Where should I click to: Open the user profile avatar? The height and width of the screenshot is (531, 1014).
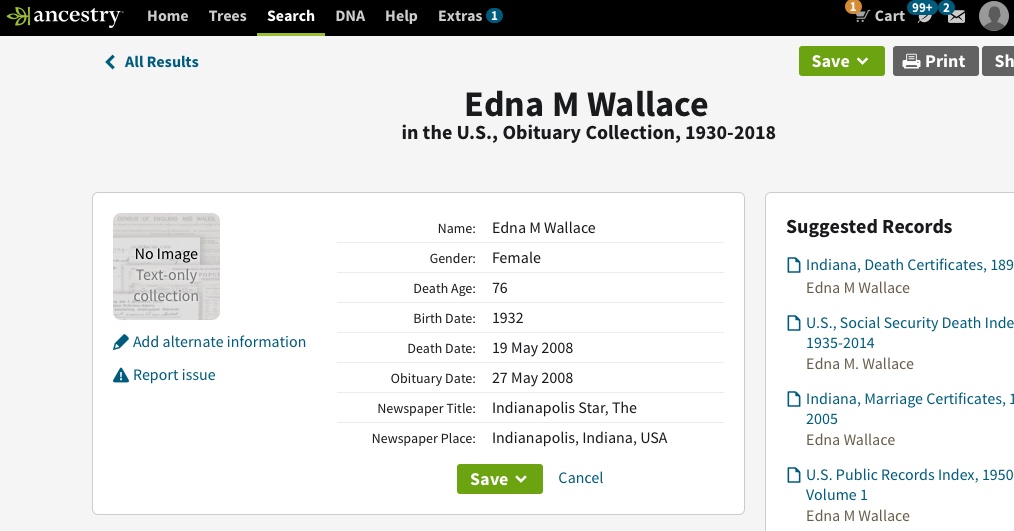(x=994, y=16)
